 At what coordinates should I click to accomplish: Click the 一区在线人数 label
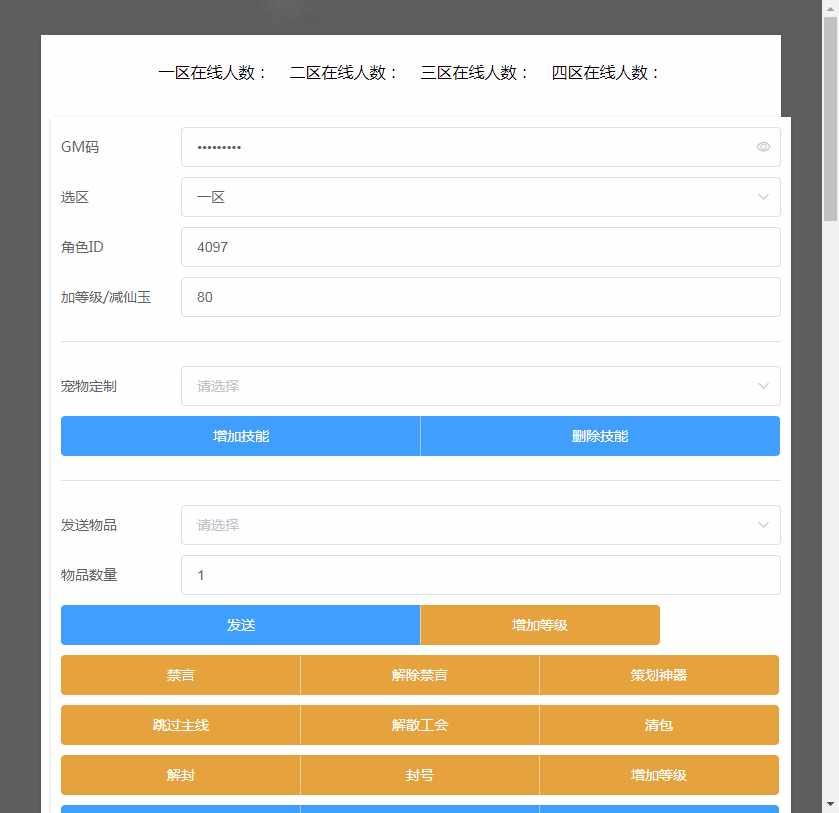click(212, 72)
